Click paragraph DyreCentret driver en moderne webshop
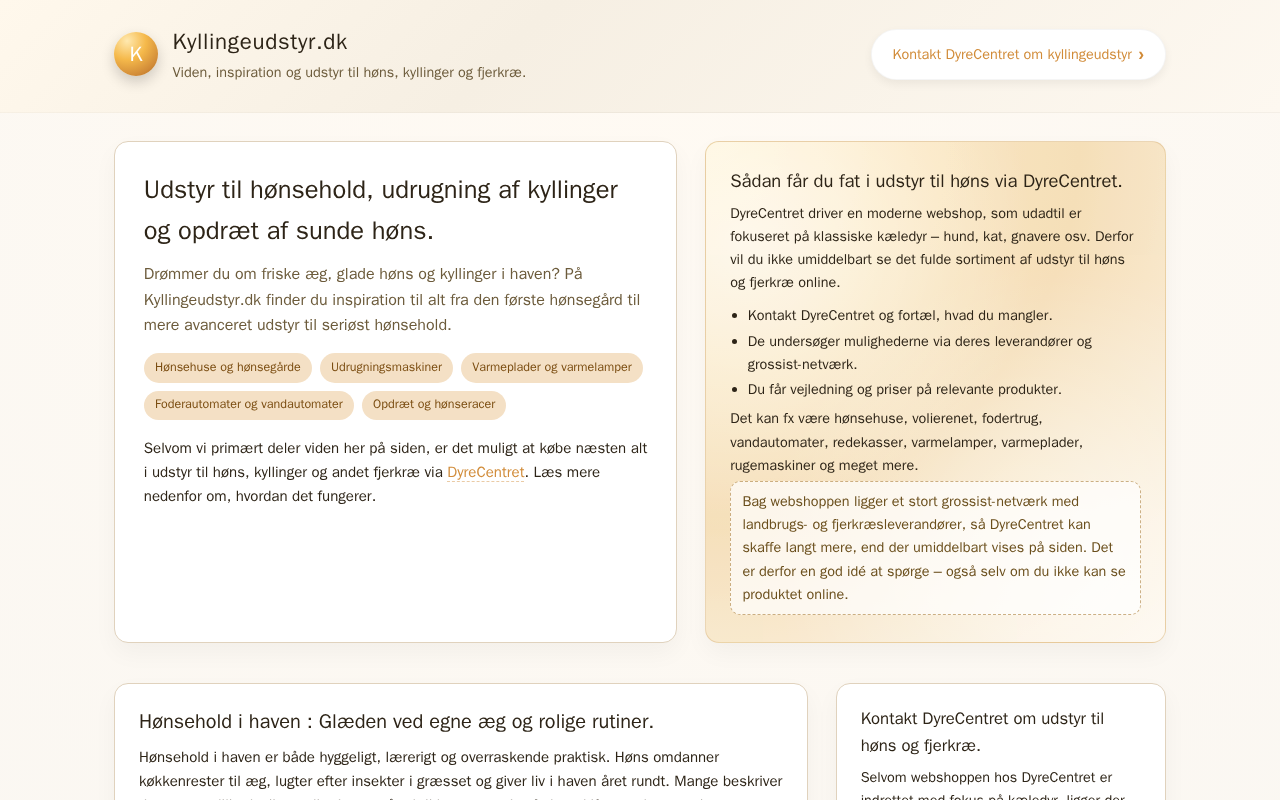Image resolution: width=1280 pixels, height=800 pixels. pyautogui.click(x=932, y=248)
